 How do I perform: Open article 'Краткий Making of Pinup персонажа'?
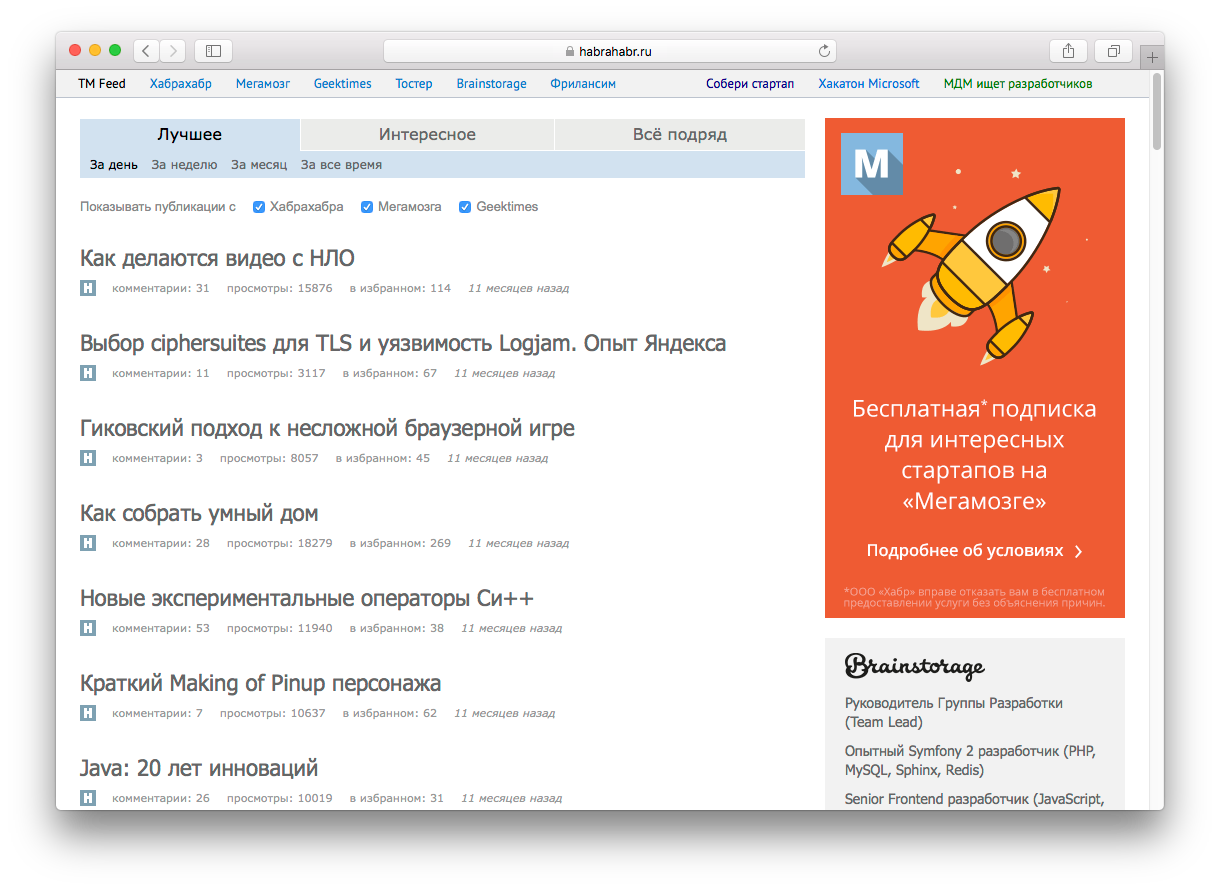pyautogui.click(x=260, y=683)
